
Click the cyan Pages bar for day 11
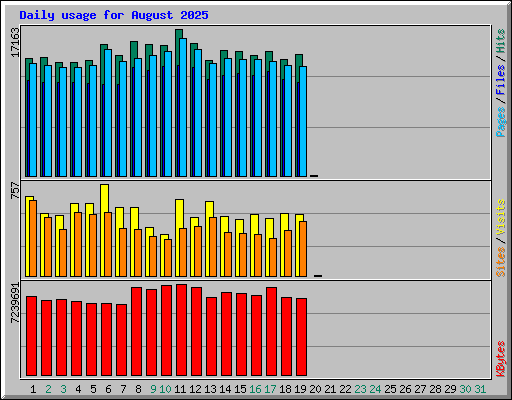pyautogui.click(x=183, y=107)
